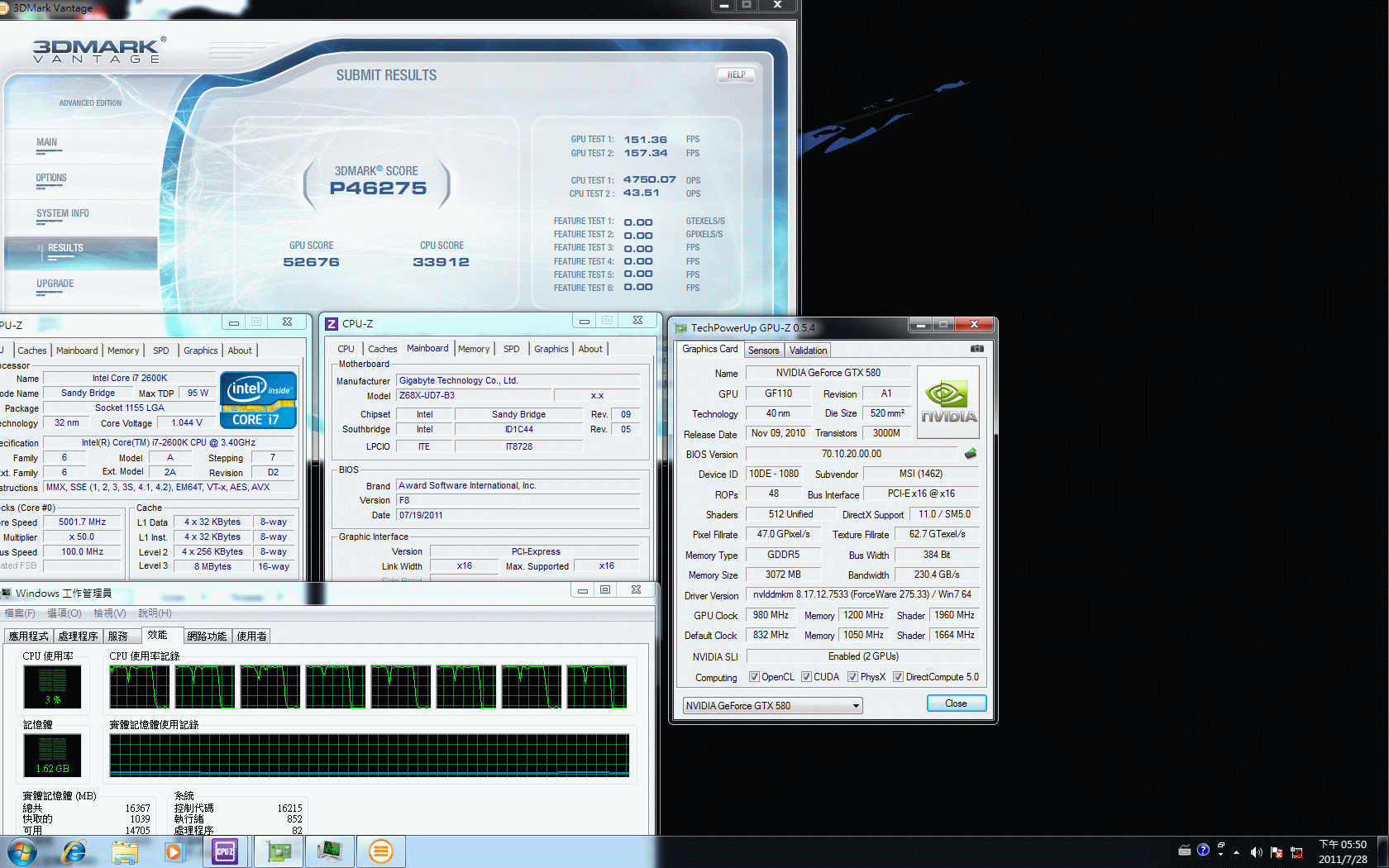The height and width of the screenshot is (868, 1389).
Task: Select RESULTS in 3DMark sidebar
Action: (x=80, y=251)
